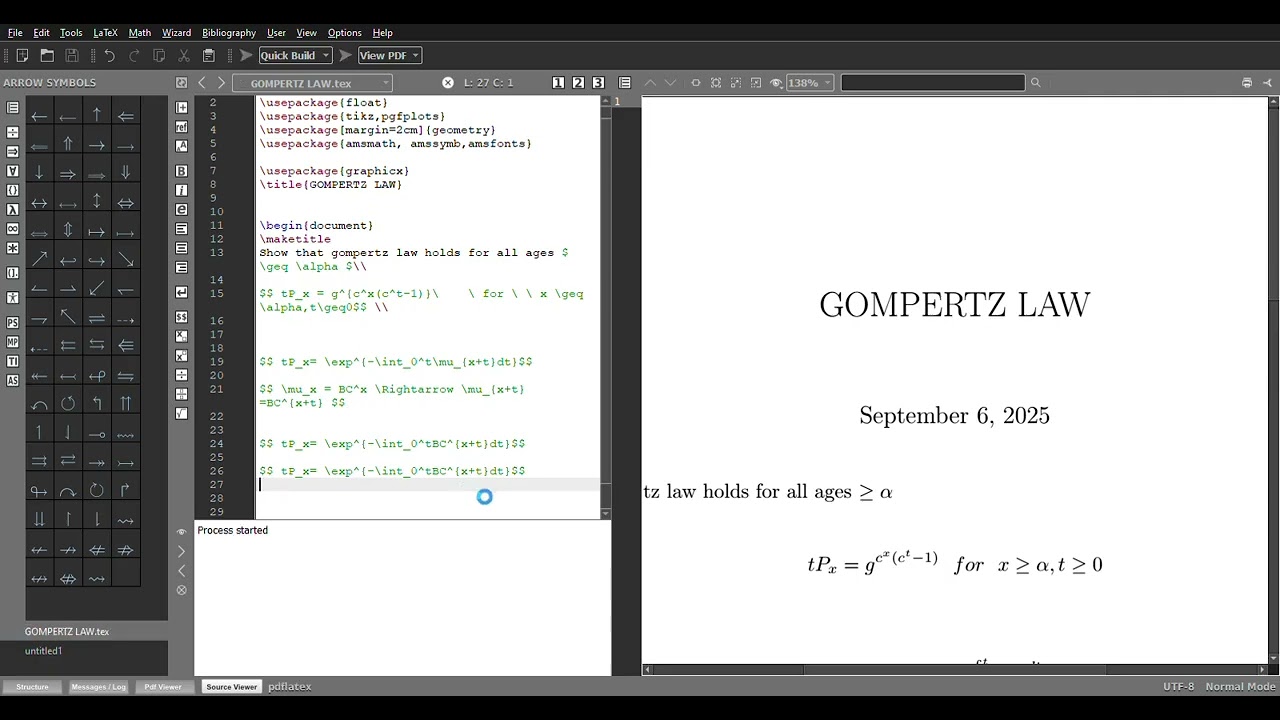1280x720 pixels.
Task: Click the Normal Mode status label
Action: (x=1240, y=687)
